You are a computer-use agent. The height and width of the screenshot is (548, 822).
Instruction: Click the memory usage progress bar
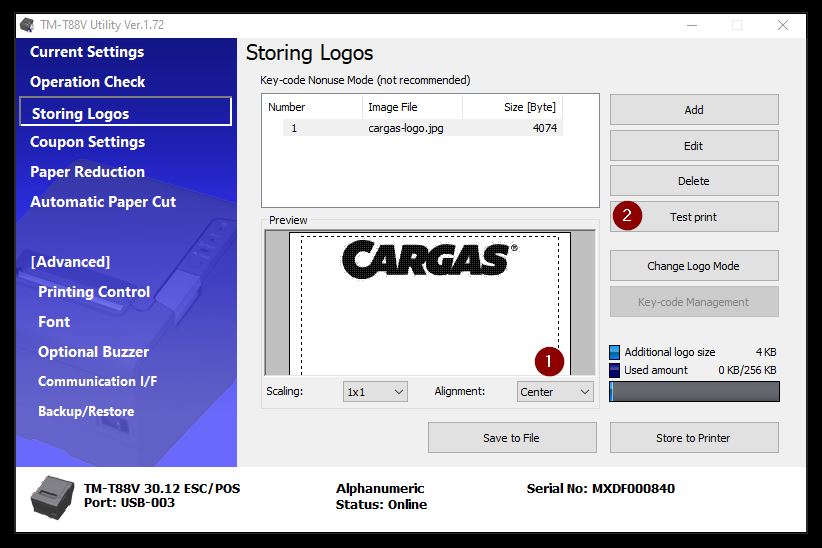tap(694, 391)
